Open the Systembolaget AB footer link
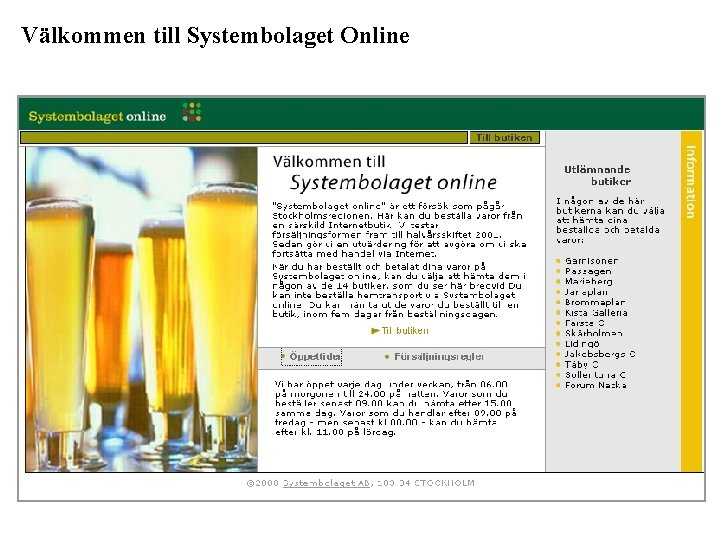Viewport: 720px width, 540px height. tap(326, 483)
